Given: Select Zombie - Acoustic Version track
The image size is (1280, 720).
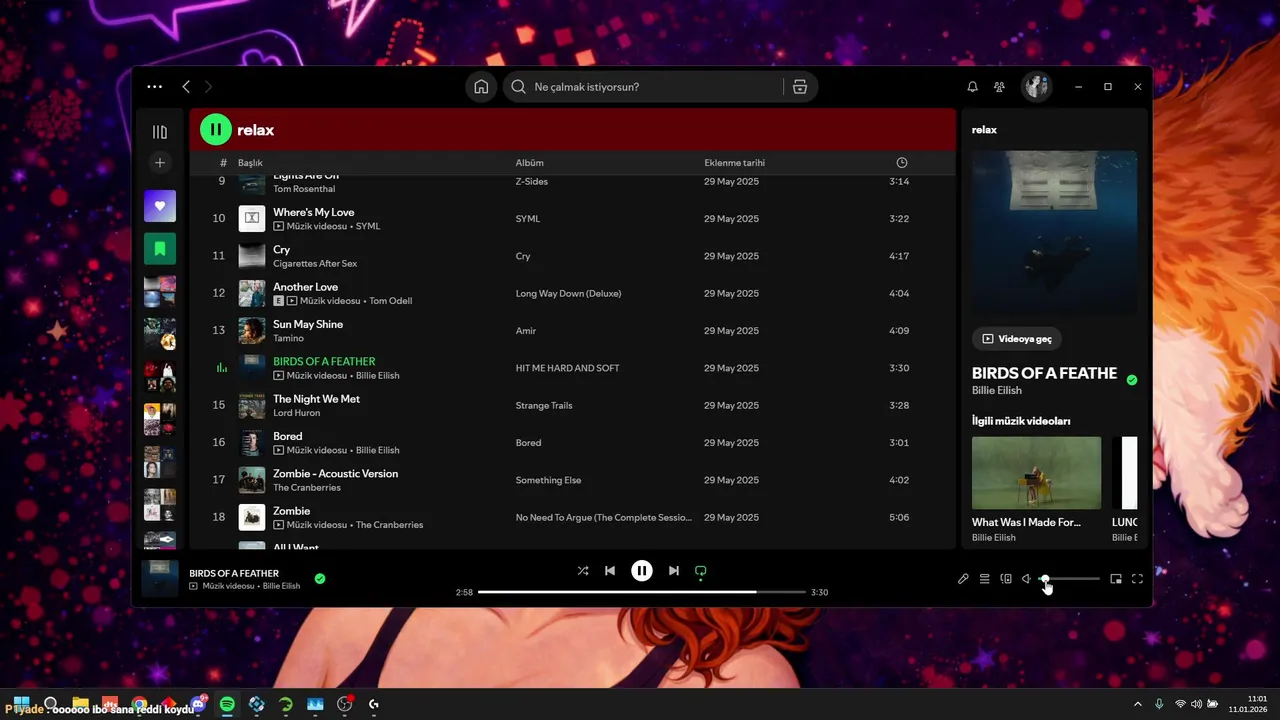Looking at the screenshot, I should (336, 474).
